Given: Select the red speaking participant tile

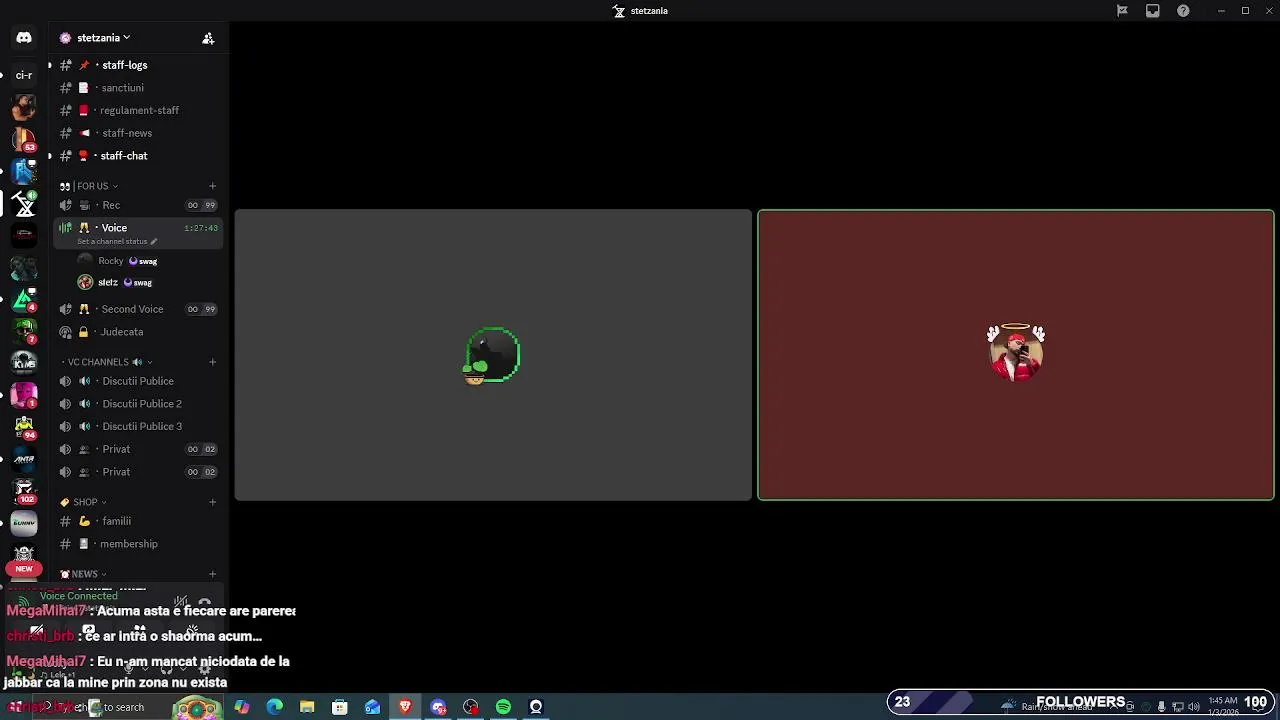Looking at the screenshot, I should pos(1016,355).
